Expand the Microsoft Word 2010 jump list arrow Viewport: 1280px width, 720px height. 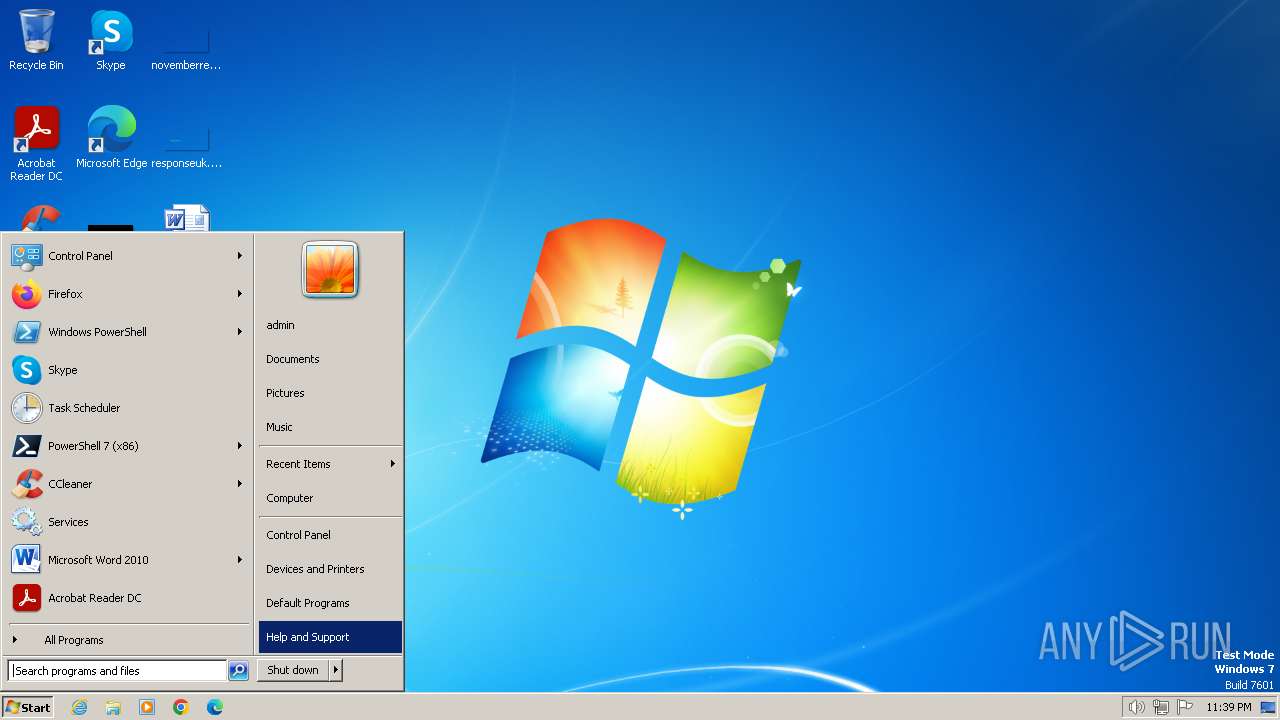[x=240, y=560]
